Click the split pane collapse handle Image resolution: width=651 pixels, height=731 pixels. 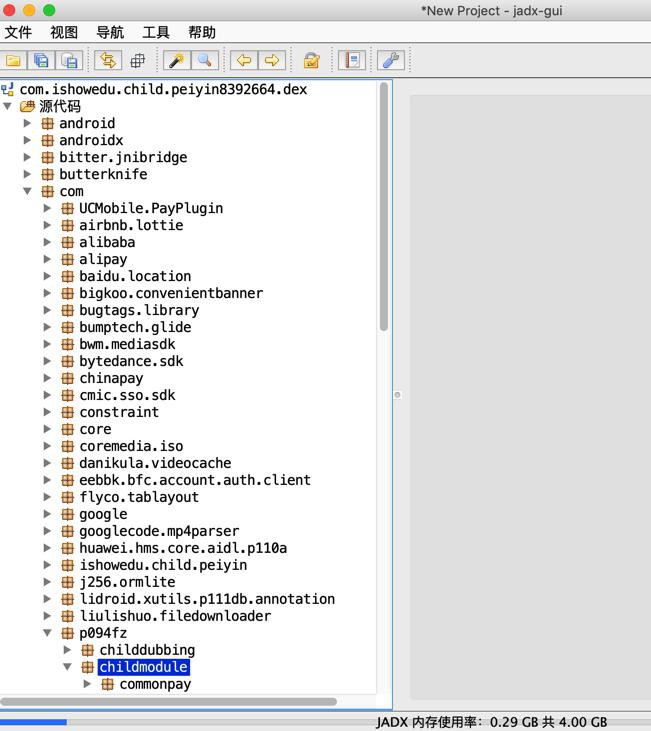[397, 395]
